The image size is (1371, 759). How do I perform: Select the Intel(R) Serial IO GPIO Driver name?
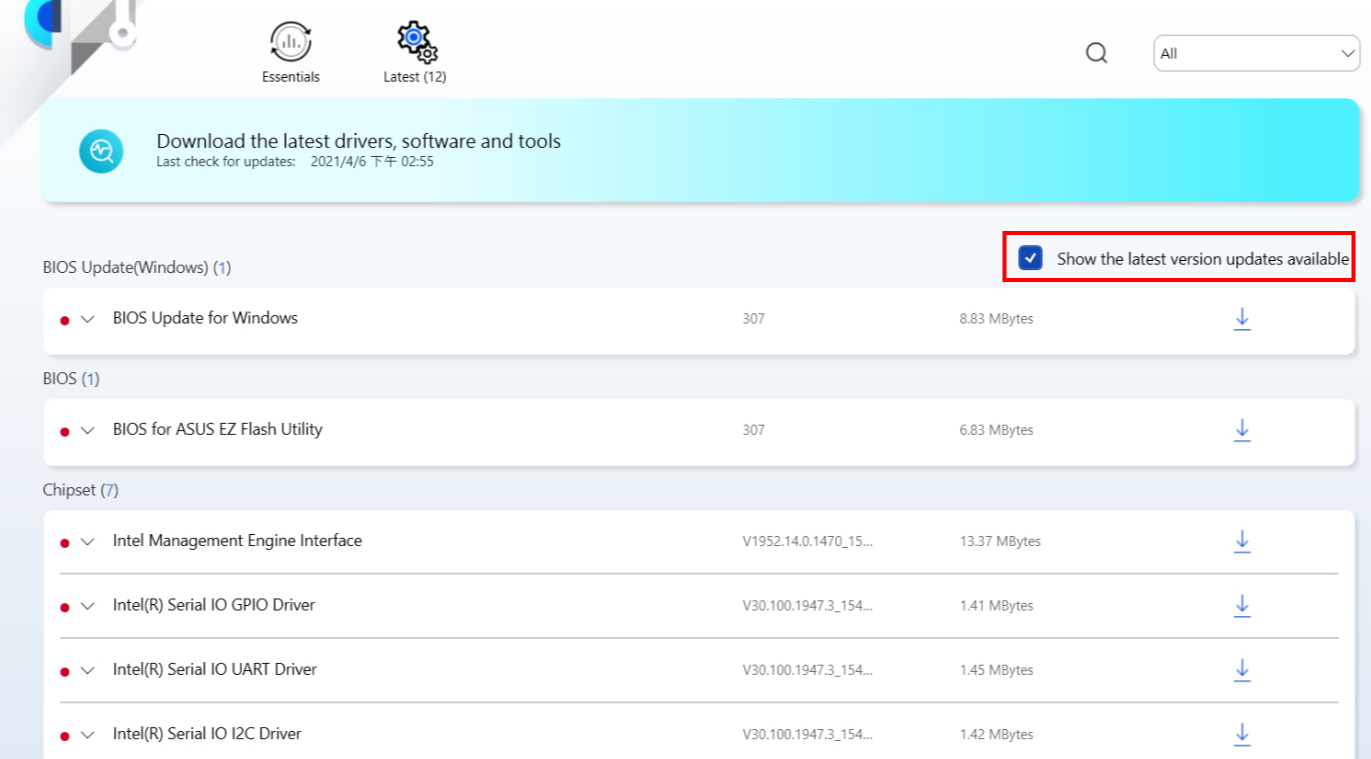tap(214, 604)
